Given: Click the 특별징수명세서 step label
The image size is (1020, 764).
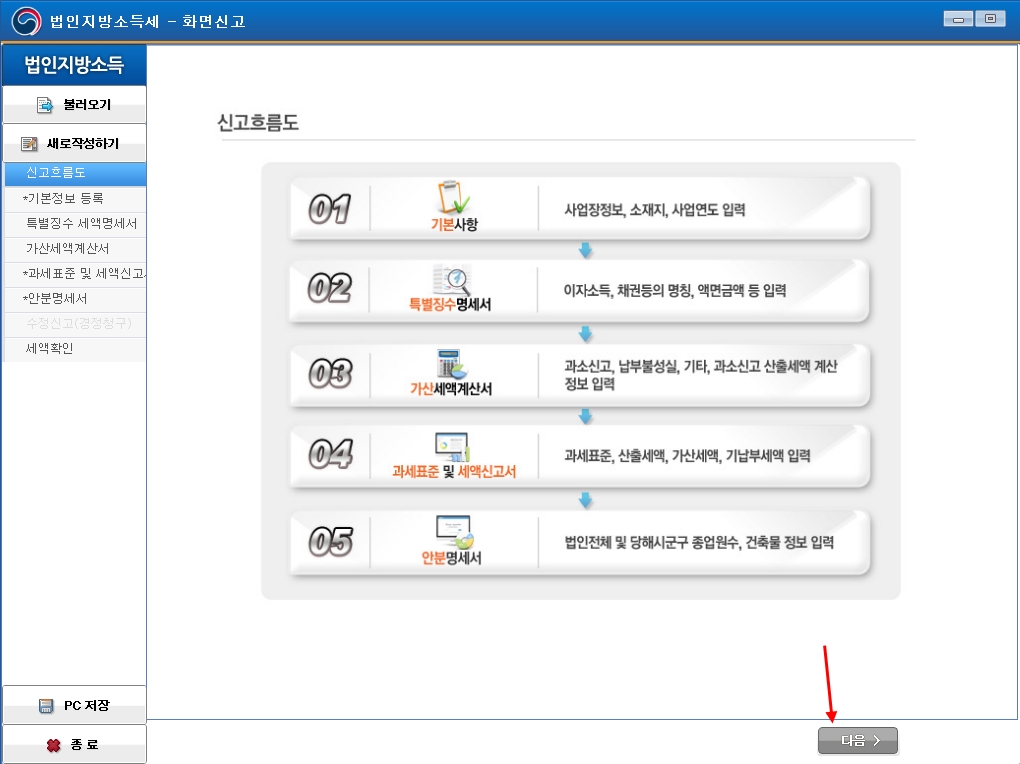Looking at the screenshot, I should click(x=450, y=305).
